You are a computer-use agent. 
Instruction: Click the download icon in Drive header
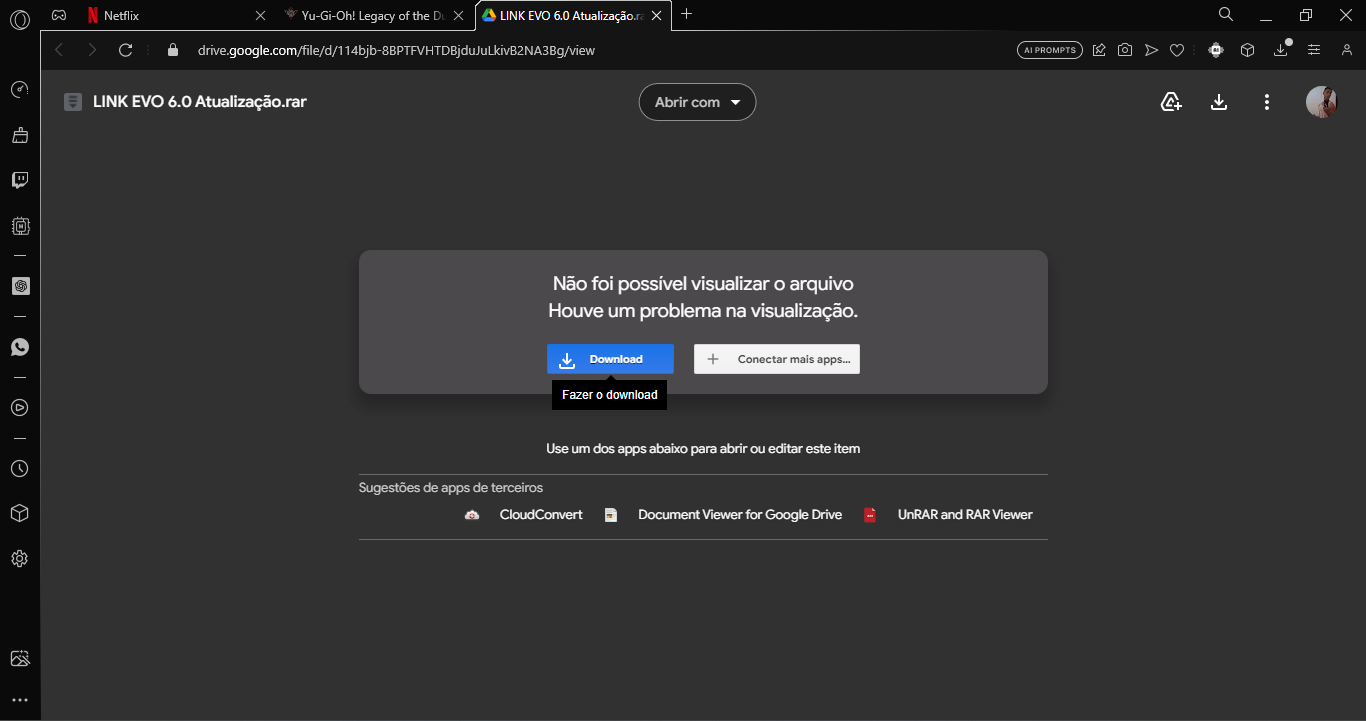[1219, 102]
